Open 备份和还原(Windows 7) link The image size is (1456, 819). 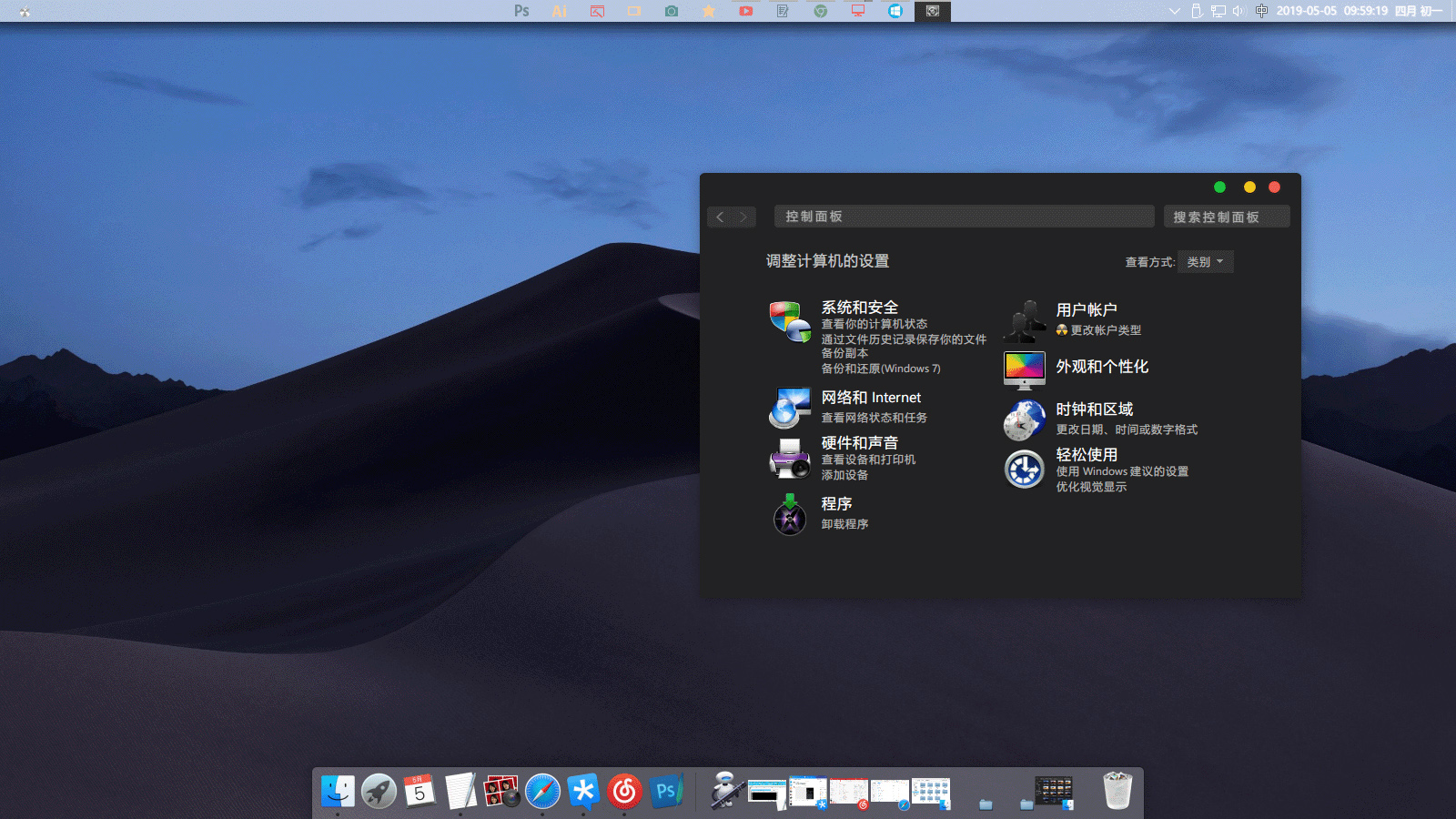tap(881, 369)
